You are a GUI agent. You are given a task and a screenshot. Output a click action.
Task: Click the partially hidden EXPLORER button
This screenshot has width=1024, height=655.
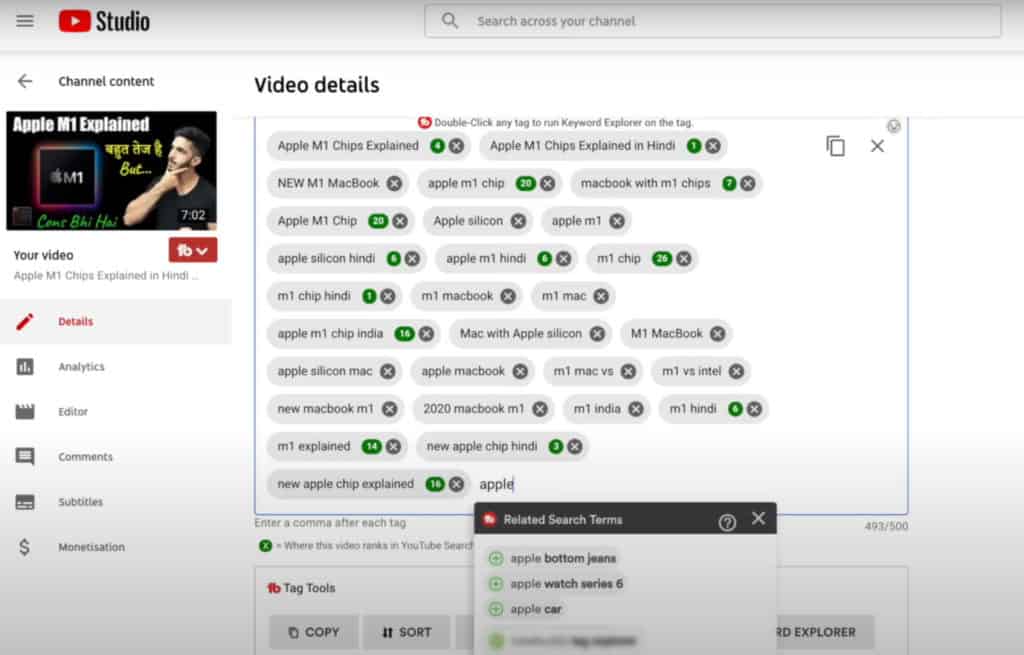click(x=824, y=632)
